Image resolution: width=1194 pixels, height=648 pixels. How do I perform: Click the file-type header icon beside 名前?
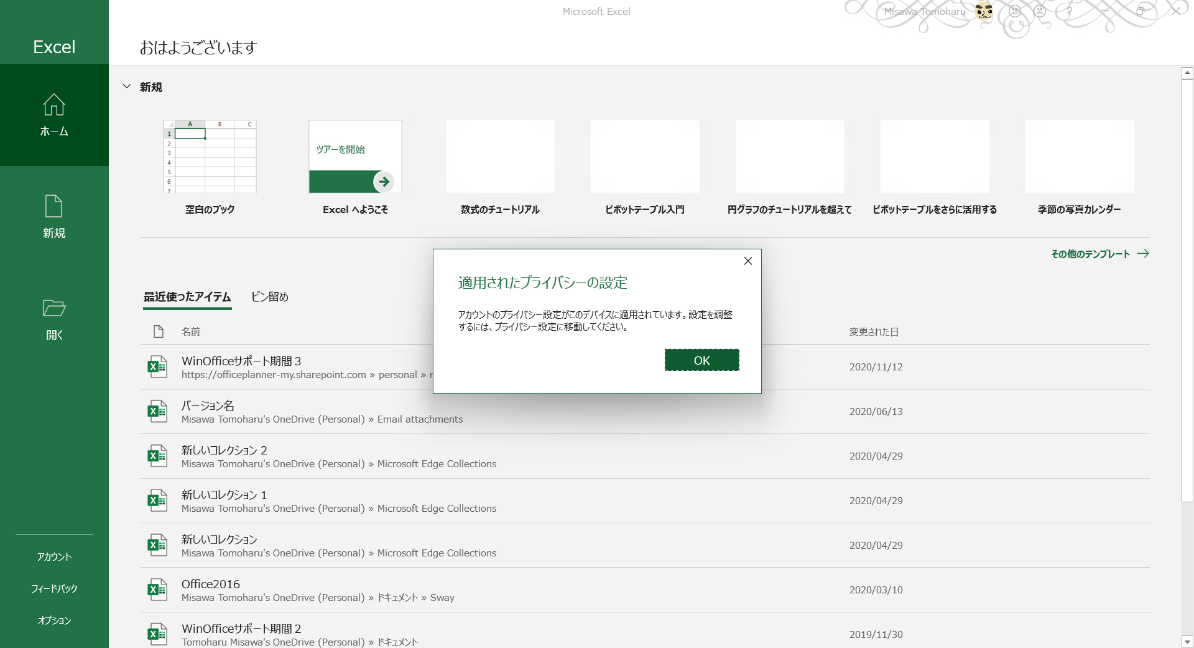158,331
